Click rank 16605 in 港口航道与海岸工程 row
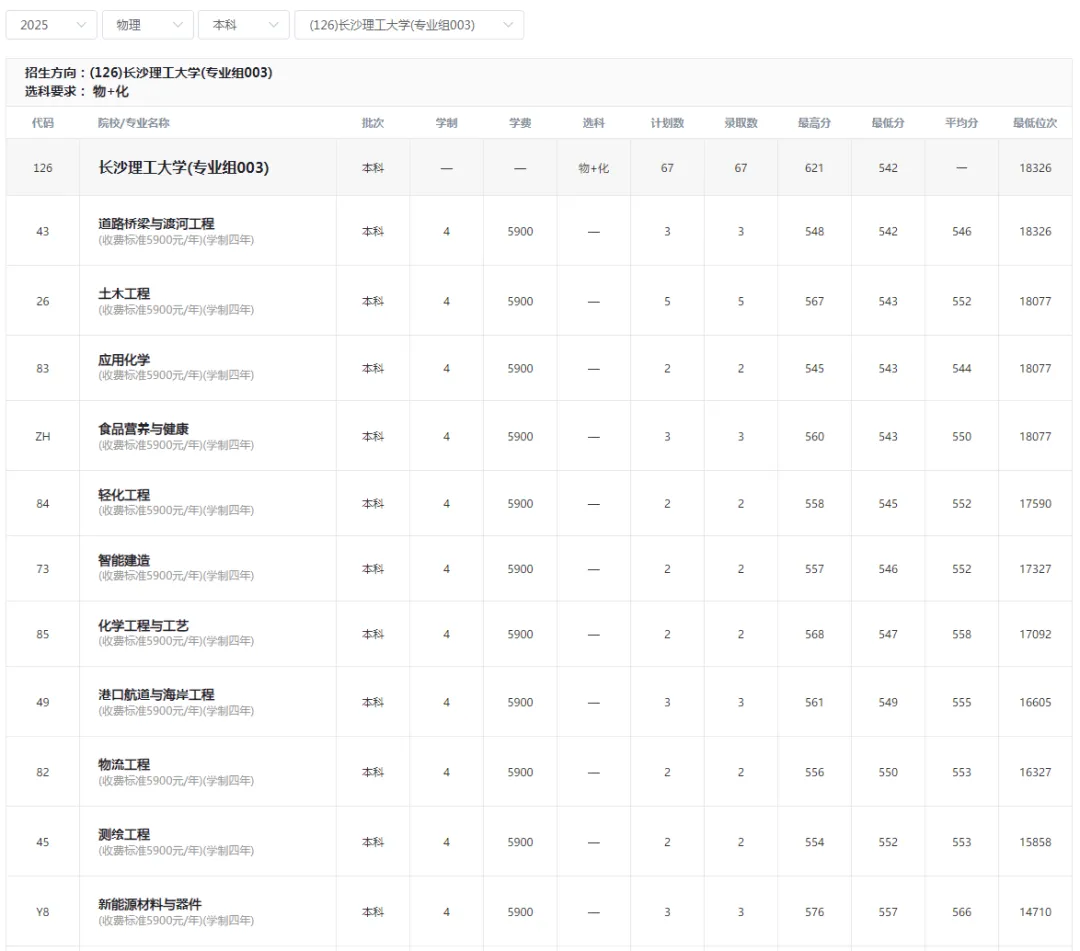This screenshot has width=1080, height=951. [1035, 702]
